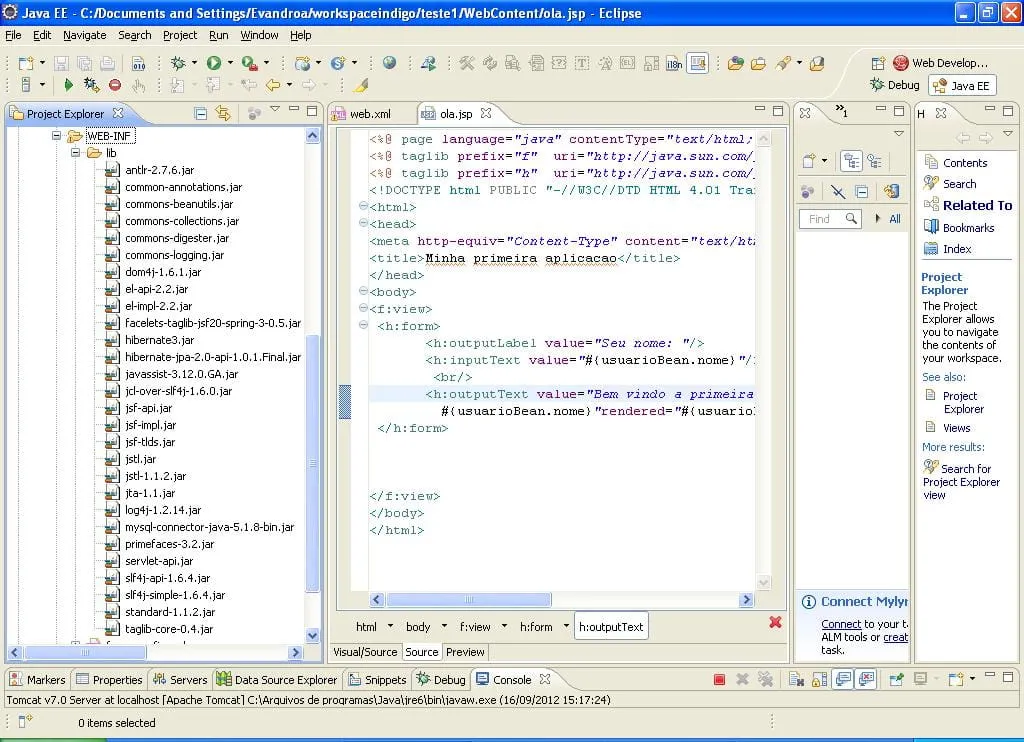Collapse the lib folder tree node

pos(77,153)
